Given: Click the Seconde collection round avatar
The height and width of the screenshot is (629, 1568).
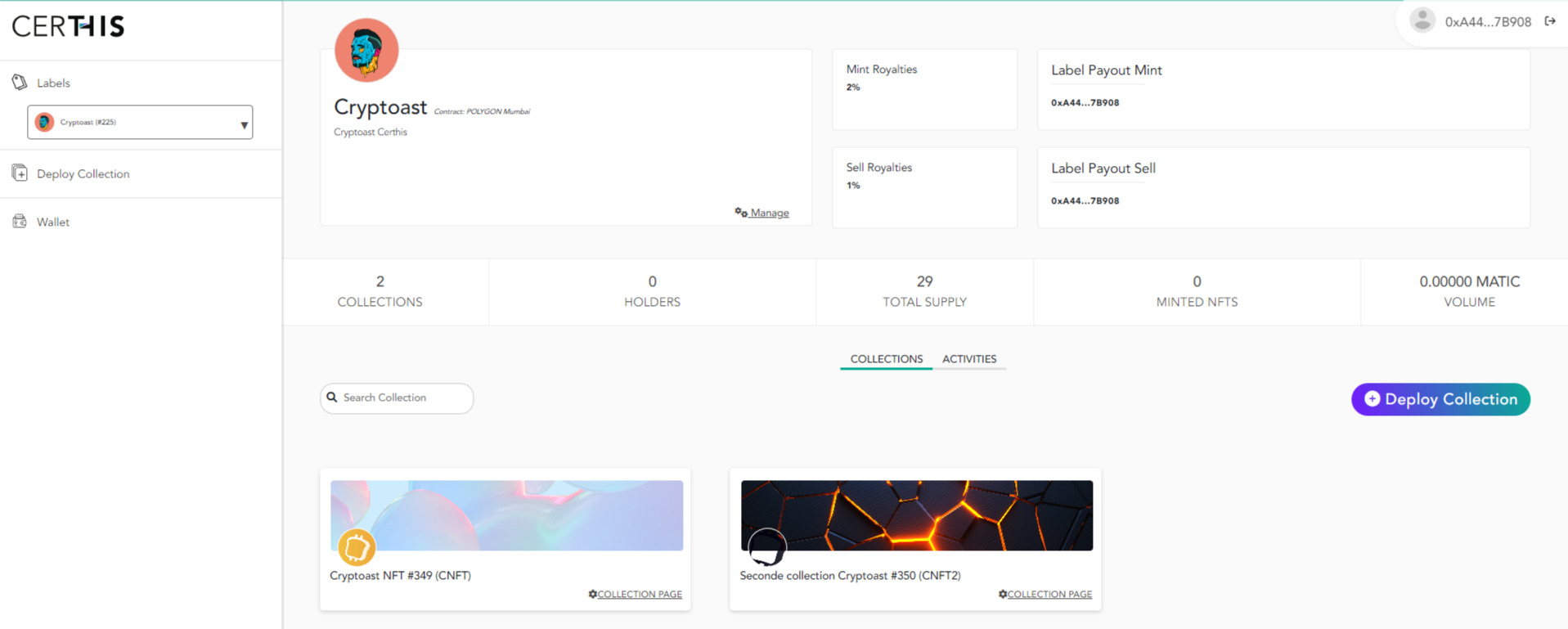Looking at the screenshot, I should click(766, 547).
